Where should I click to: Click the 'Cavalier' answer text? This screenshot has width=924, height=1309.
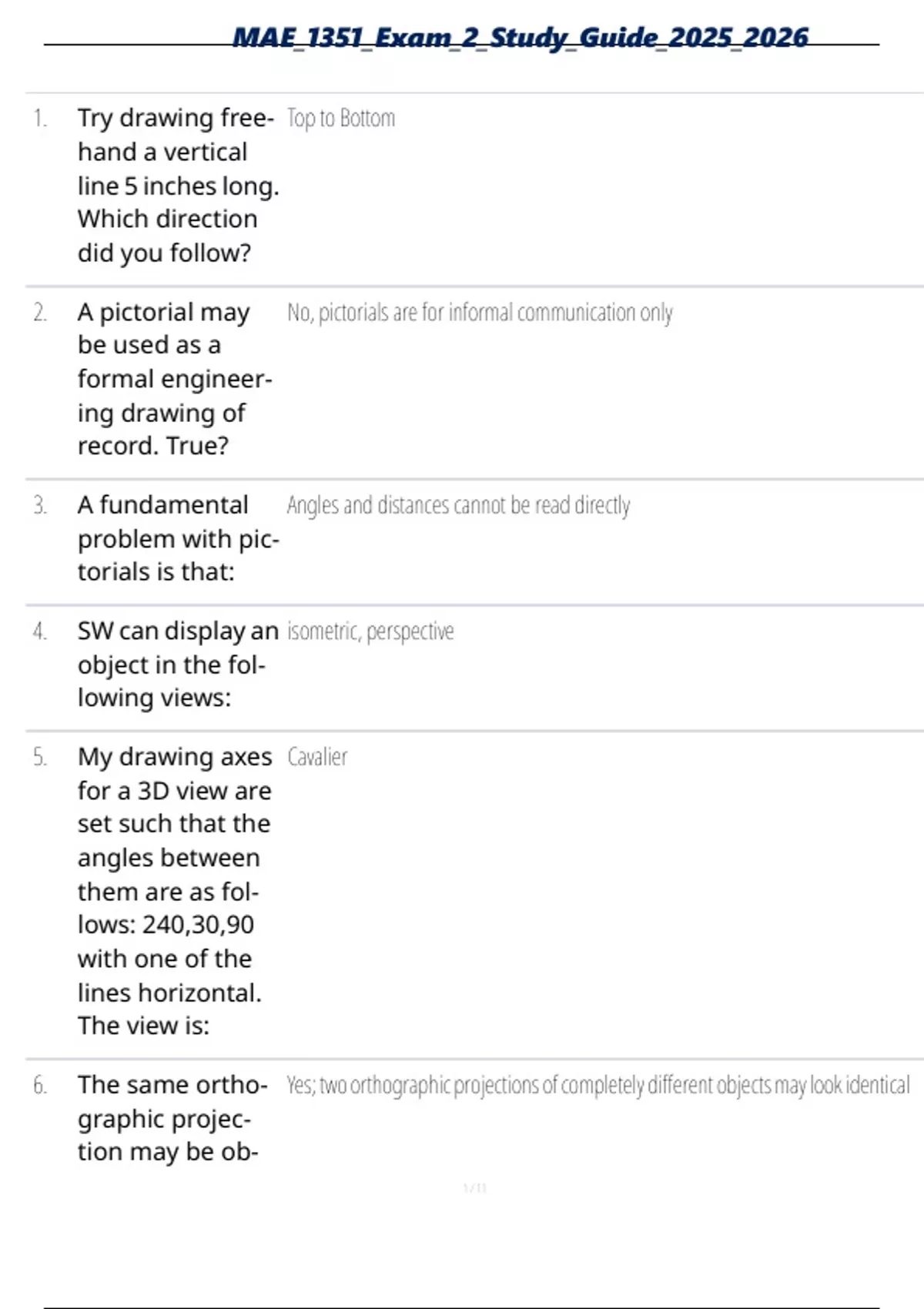coord(317,757)
